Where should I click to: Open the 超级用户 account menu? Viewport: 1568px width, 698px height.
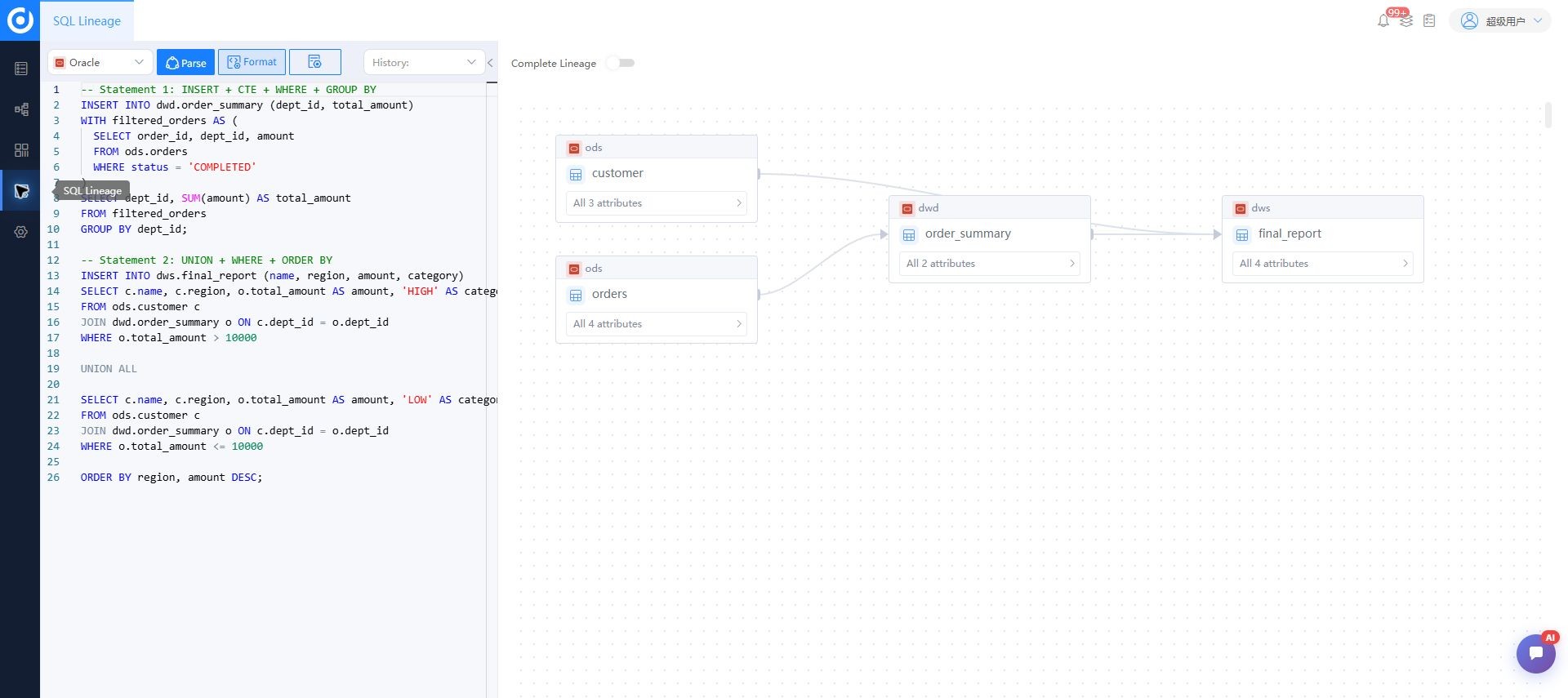pyautogui.click(x=1500, y=20)
